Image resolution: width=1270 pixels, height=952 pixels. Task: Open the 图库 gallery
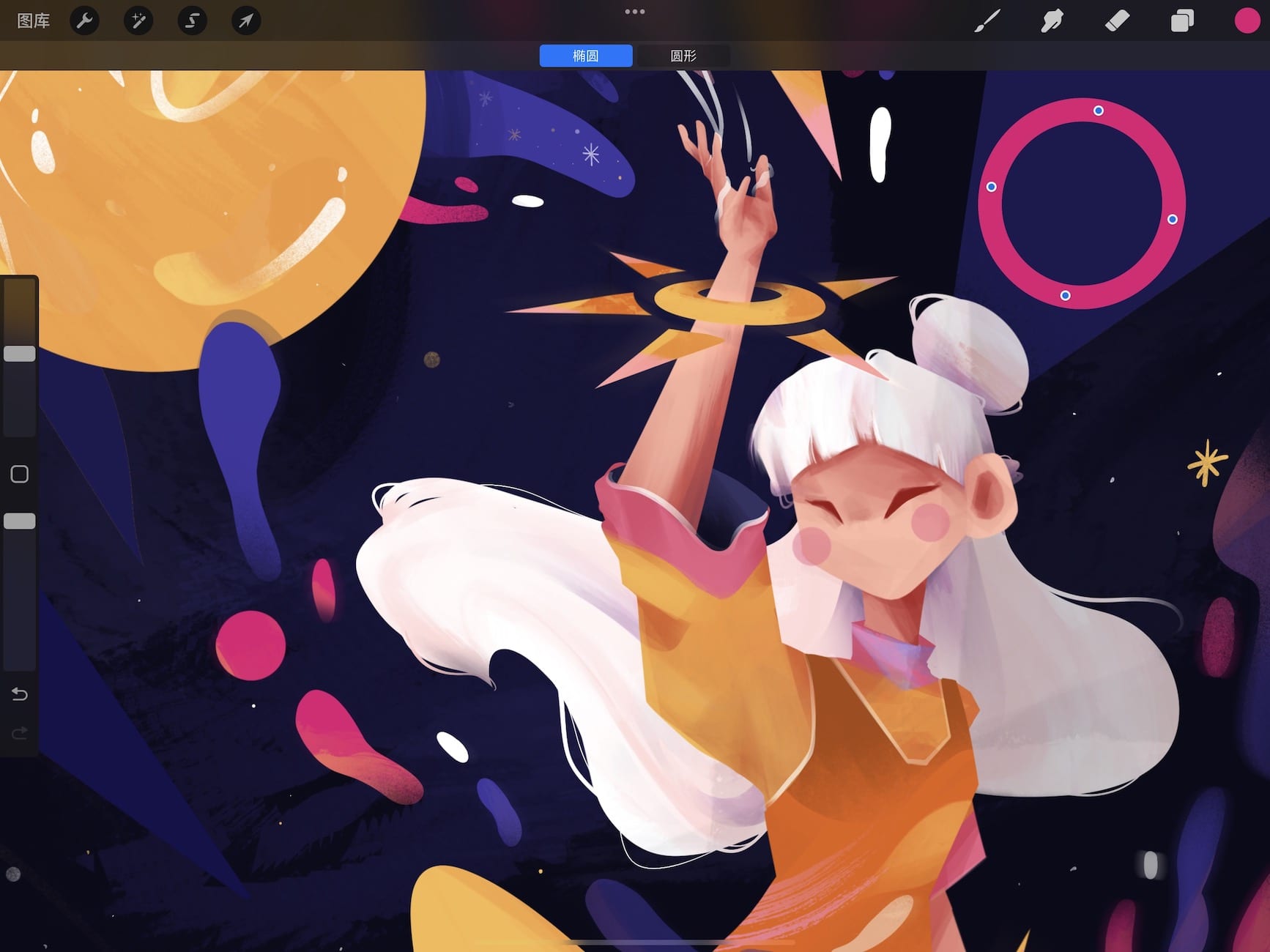point(33,21)
